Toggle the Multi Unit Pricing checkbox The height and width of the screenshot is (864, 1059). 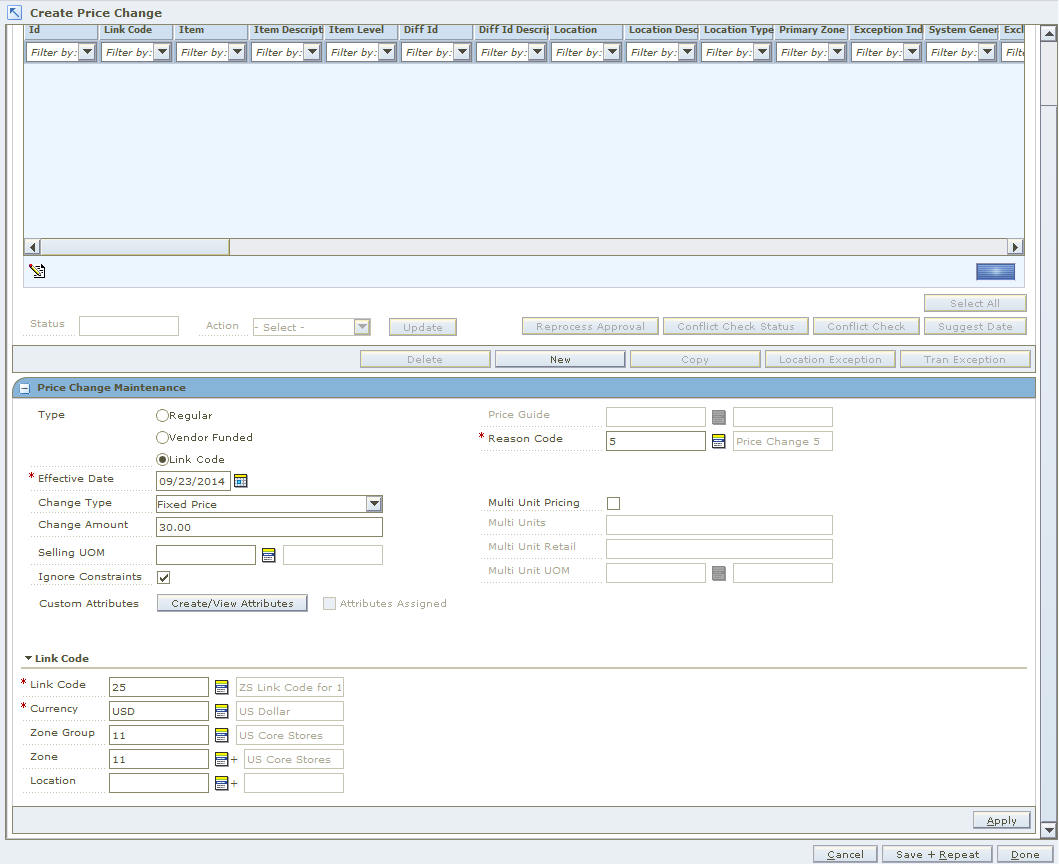click(x=613, y=503)
